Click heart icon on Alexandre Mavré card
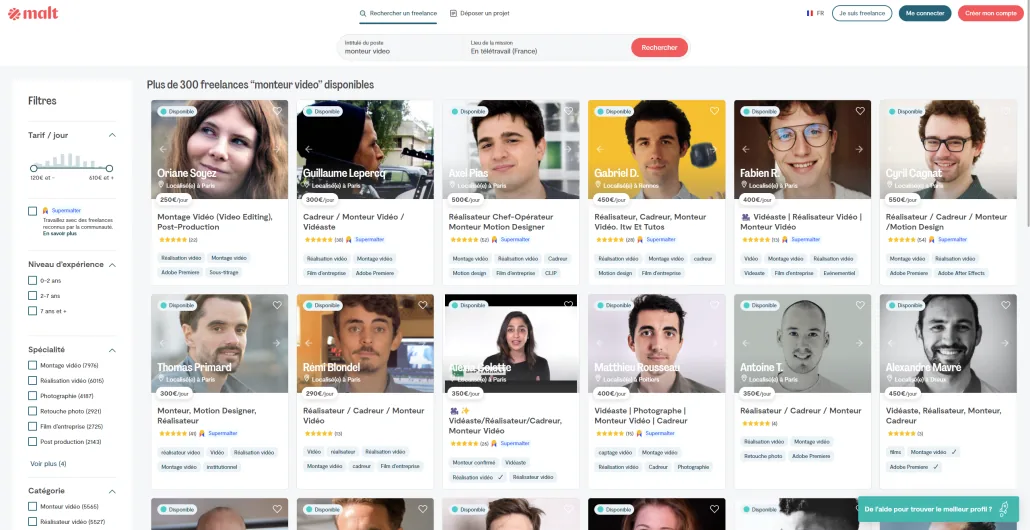Viewport: 1030px width, 530px height. [x=1006, y=305]
